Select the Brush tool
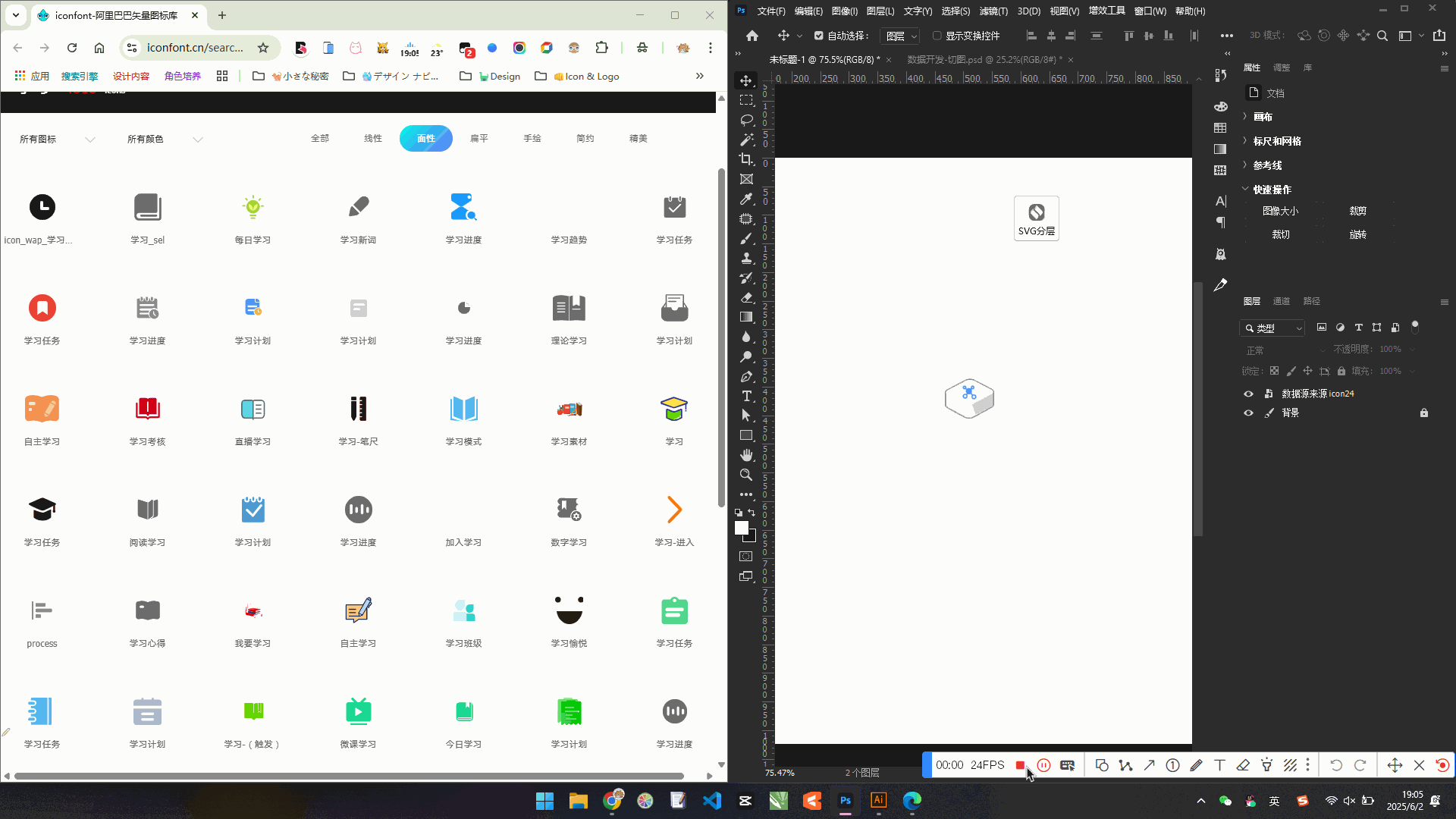1456x819 pixels. [746, 238]
